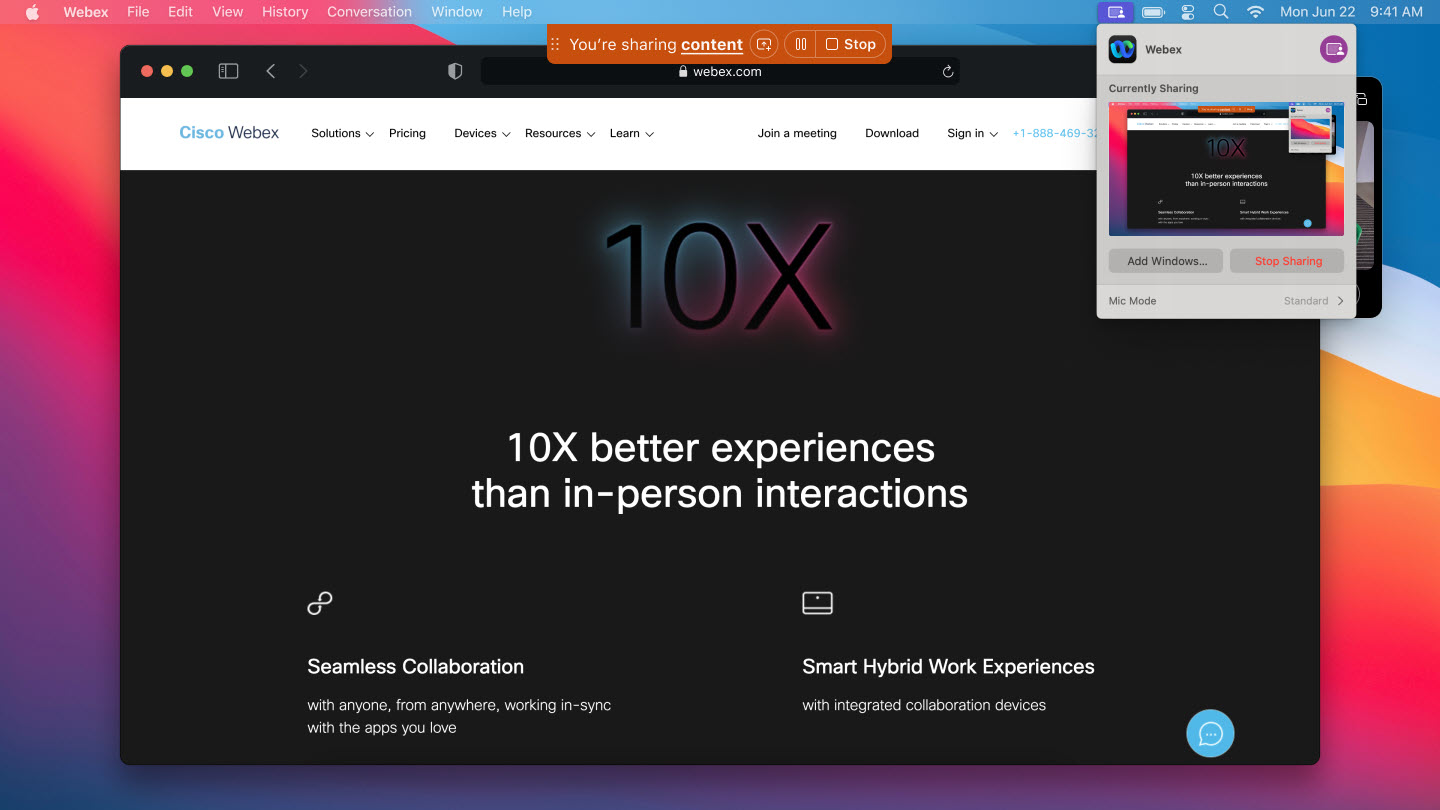
Task: Click the Smart Hybrid Work device icon
Action: [817, 603]
